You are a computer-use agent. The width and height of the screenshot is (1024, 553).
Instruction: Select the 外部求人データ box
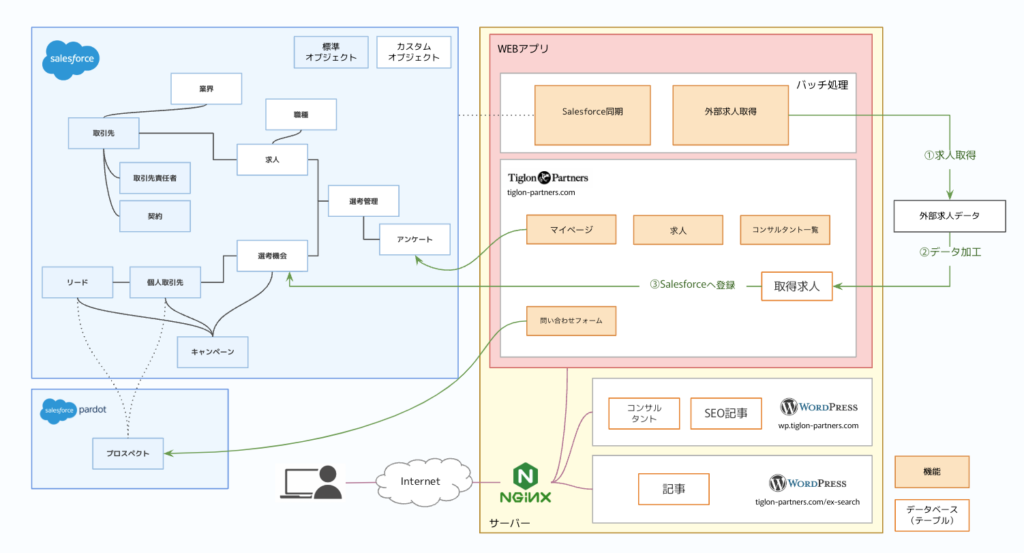950,216
